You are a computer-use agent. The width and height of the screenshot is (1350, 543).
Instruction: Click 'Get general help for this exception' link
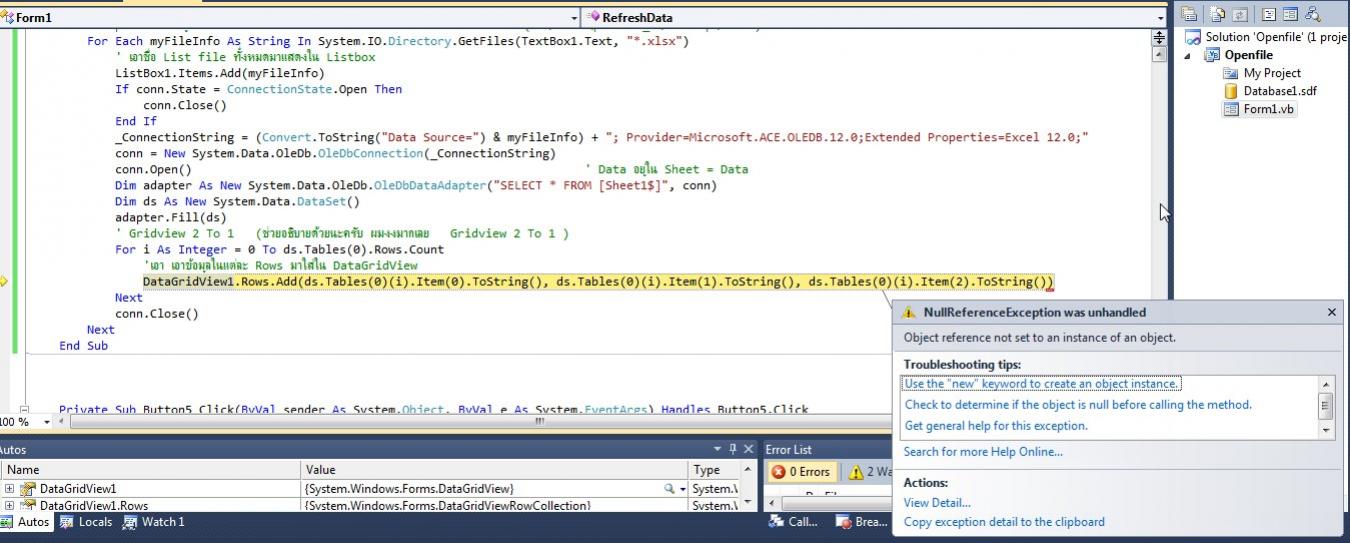click(x=996, y=426)
